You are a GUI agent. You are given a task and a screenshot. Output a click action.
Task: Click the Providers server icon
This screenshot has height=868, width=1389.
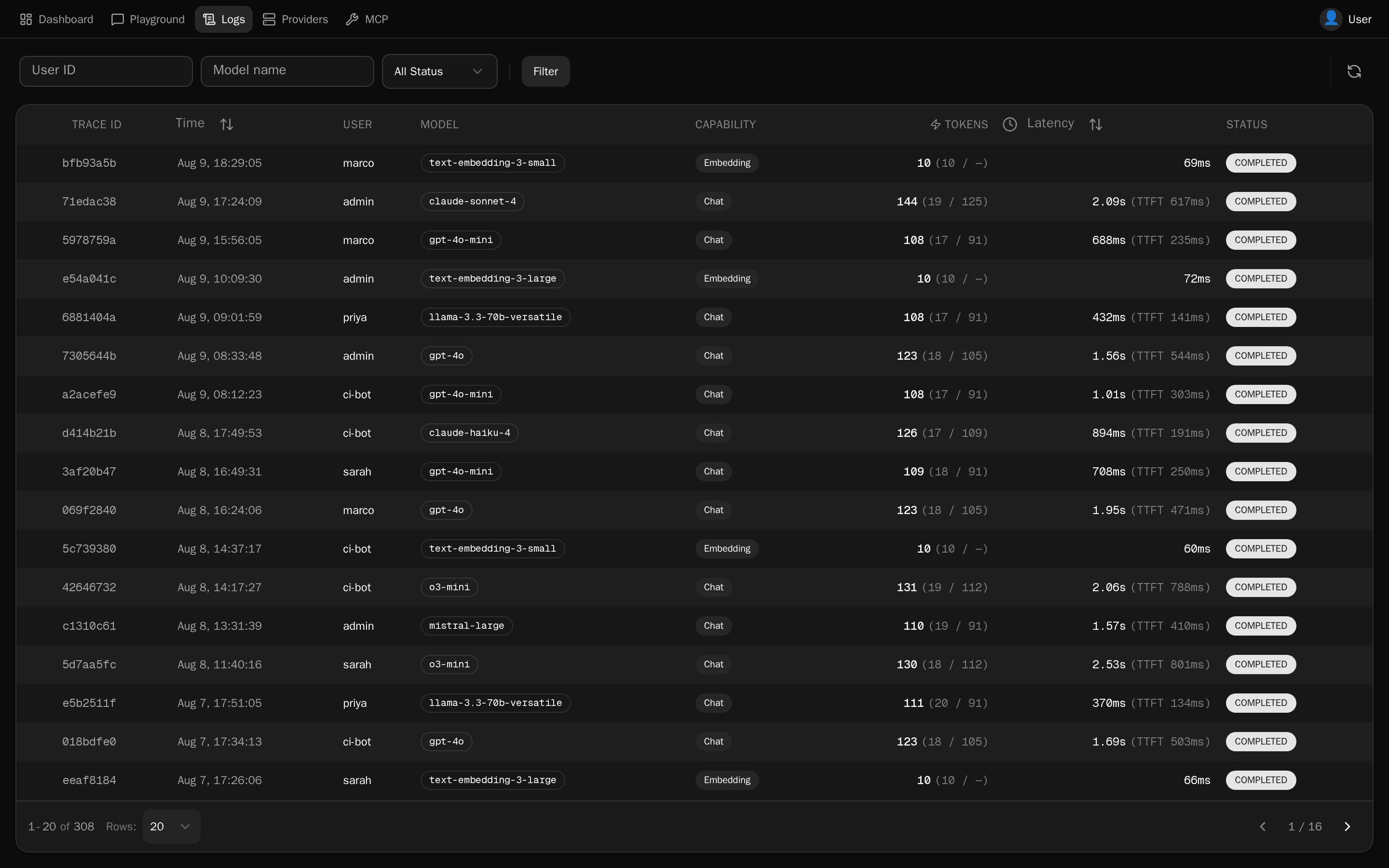pos(269,19)
